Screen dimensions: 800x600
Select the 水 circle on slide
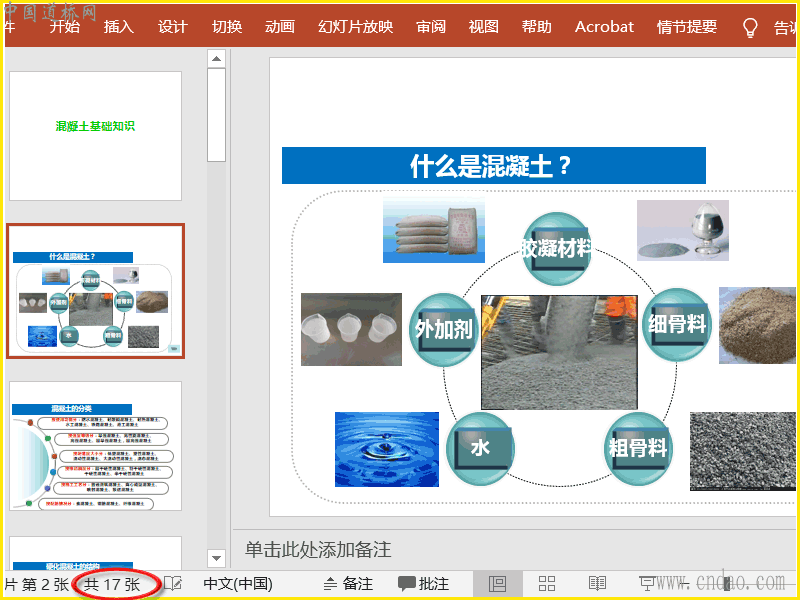click(x=480, y=448)
